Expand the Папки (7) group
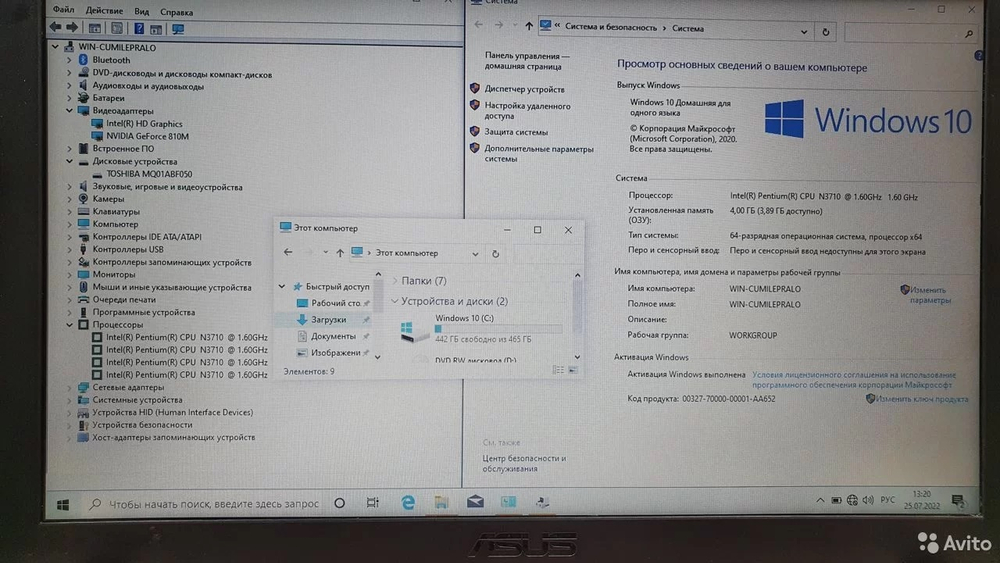This screenshot has width=1000, height=563. tap(395, 281)
